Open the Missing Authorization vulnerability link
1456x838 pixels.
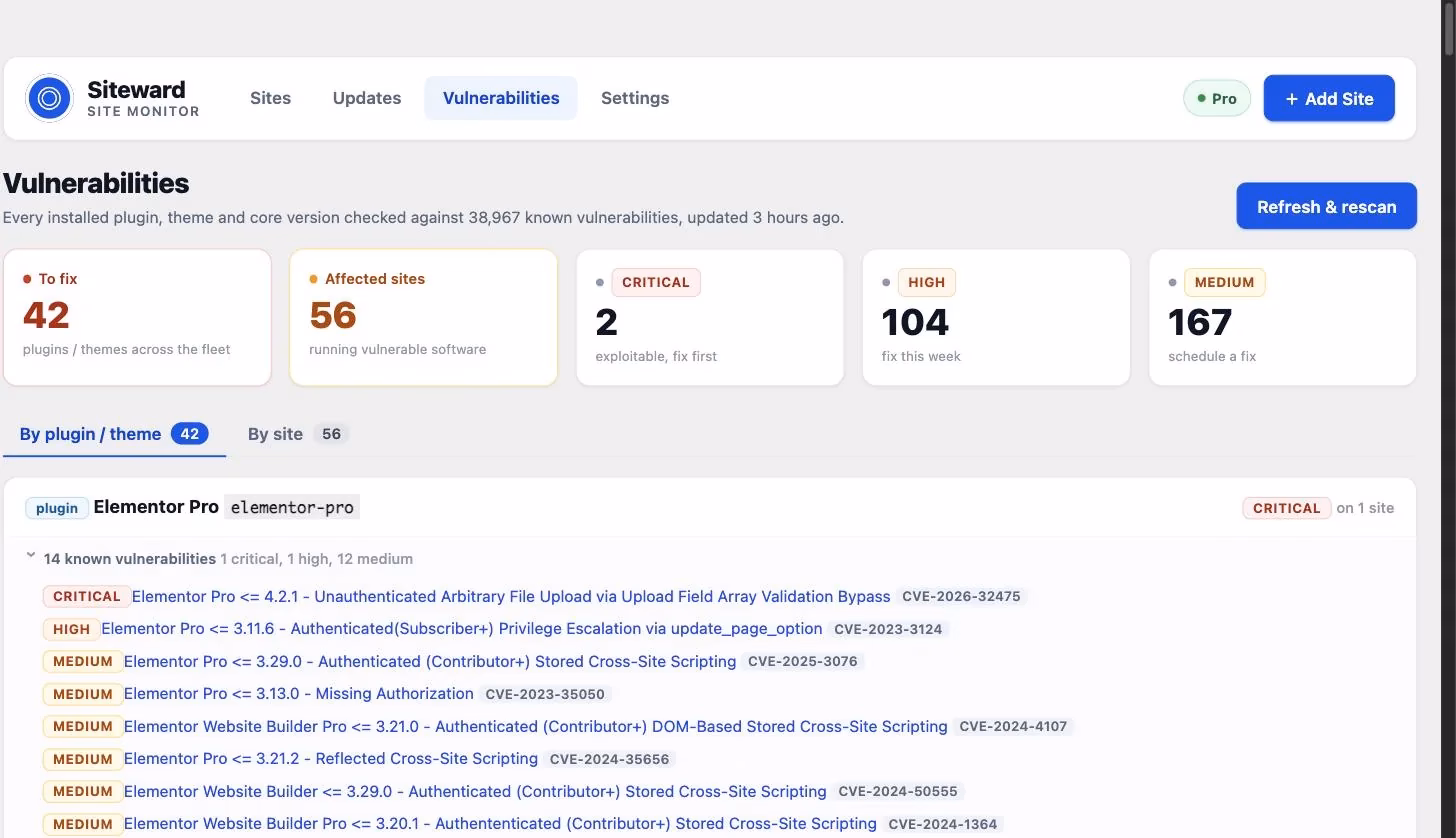(299, 694)
